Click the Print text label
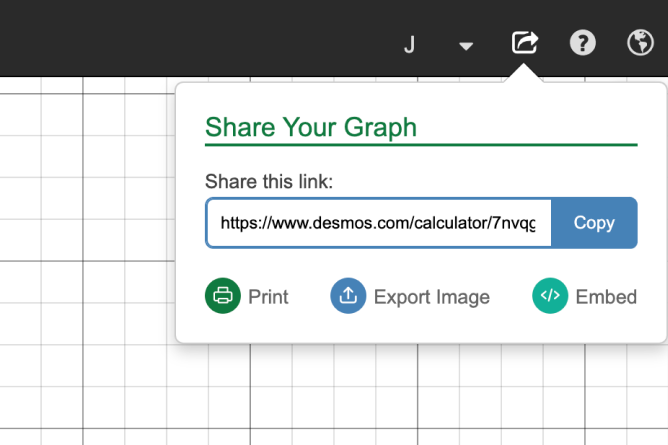Viewport: 668px width, 445px height. click(268, 297)
